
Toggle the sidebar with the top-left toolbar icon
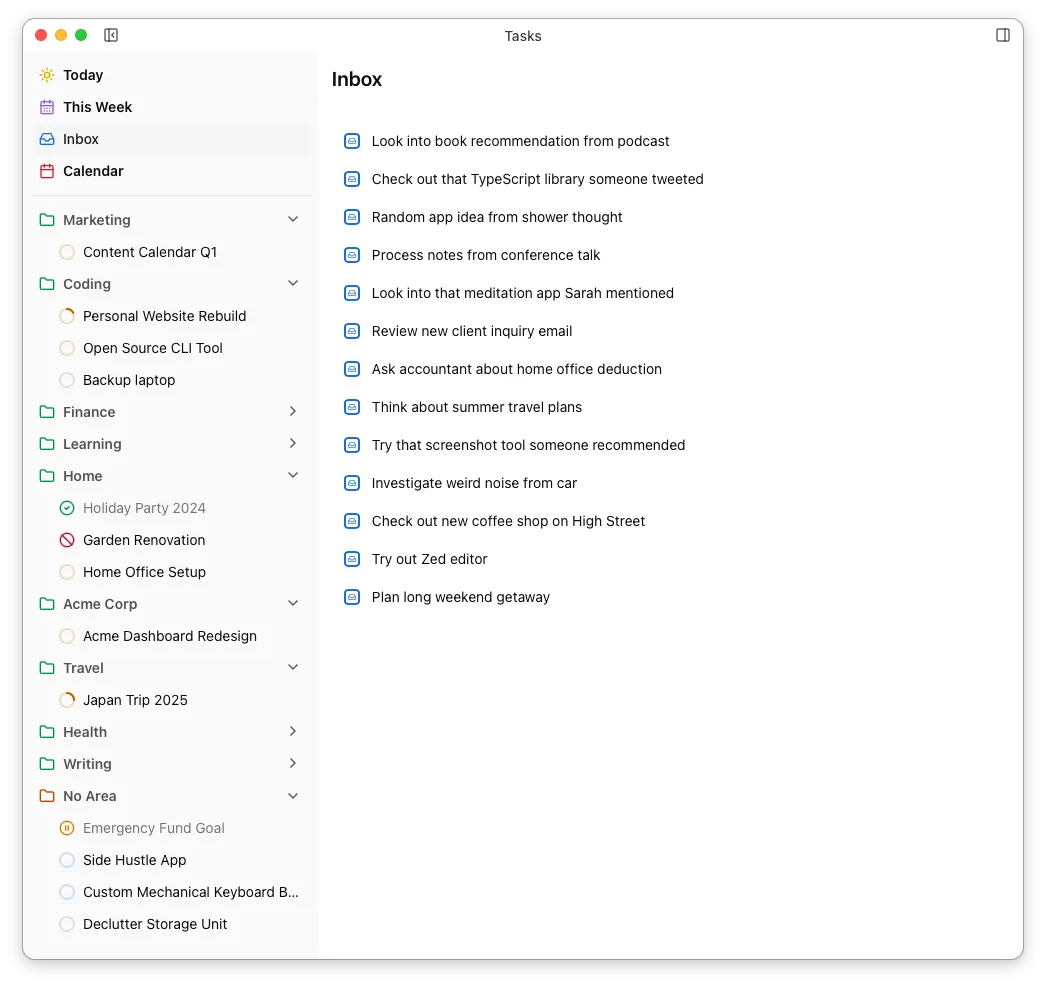pyautogui.click(x=110, y=34)
